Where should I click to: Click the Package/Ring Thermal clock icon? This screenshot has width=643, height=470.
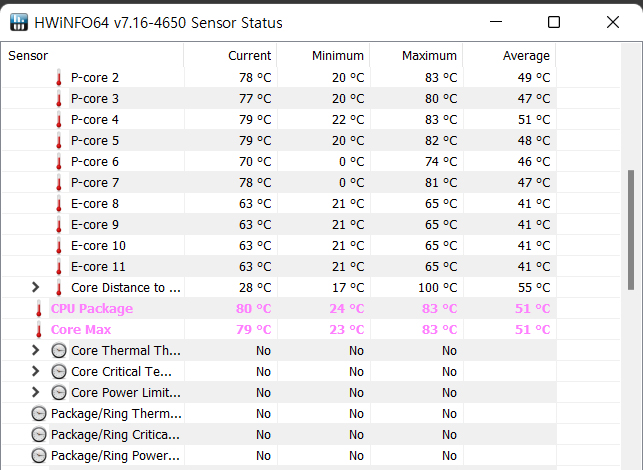(x=39, y=414)
